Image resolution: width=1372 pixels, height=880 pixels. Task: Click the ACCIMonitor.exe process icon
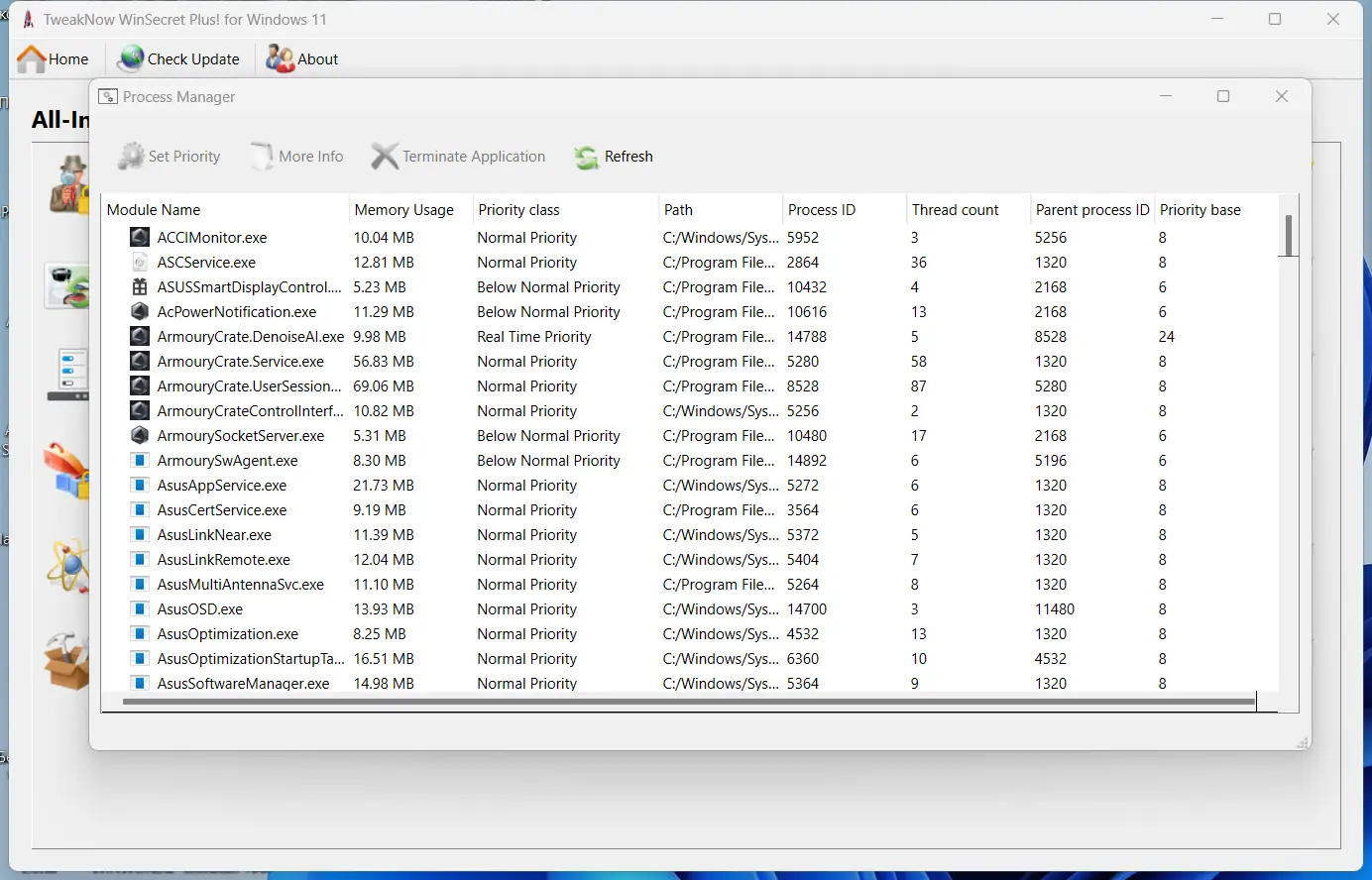[x=140, y=237]
